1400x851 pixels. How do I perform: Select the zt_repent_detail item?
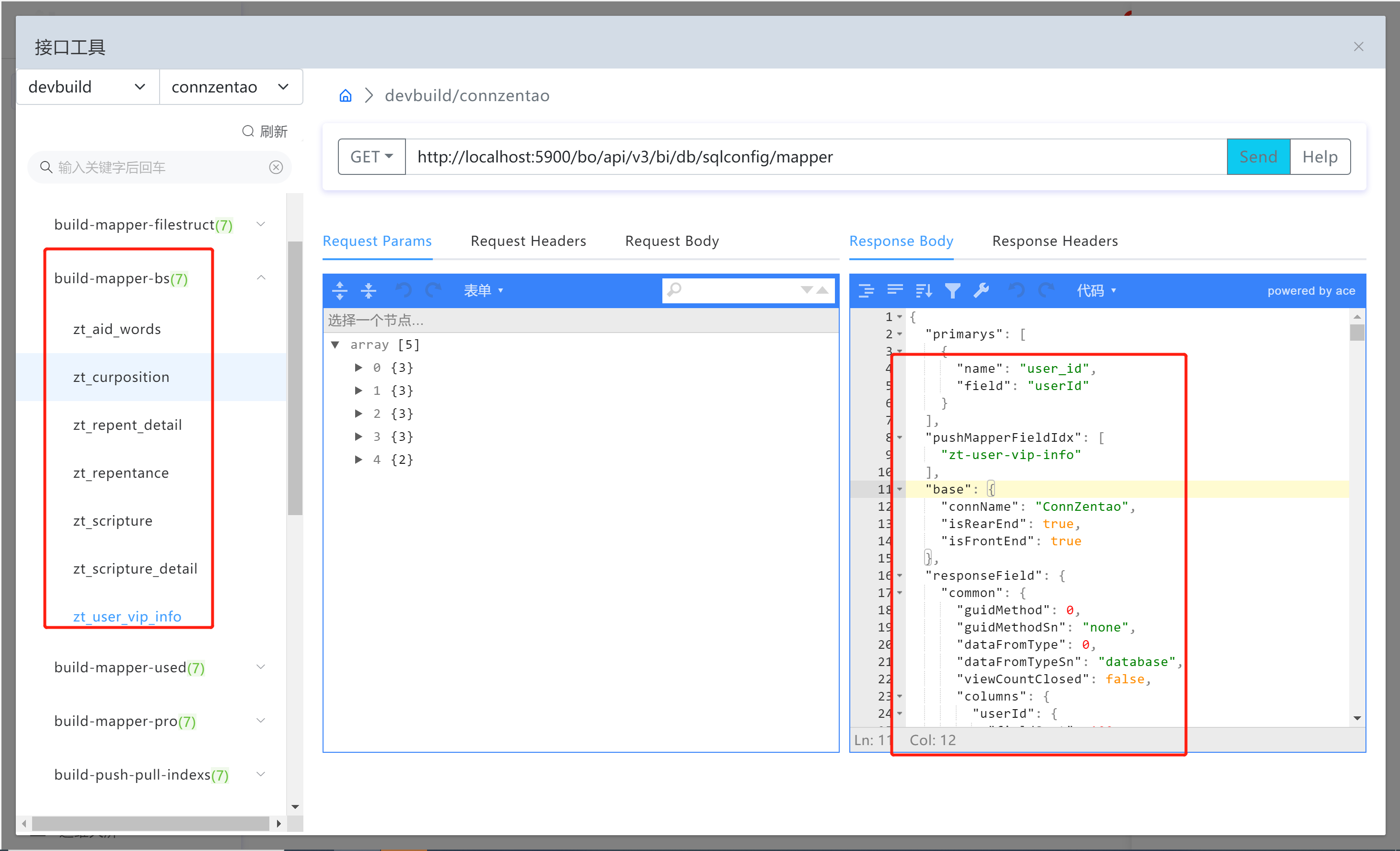point(128,425)
